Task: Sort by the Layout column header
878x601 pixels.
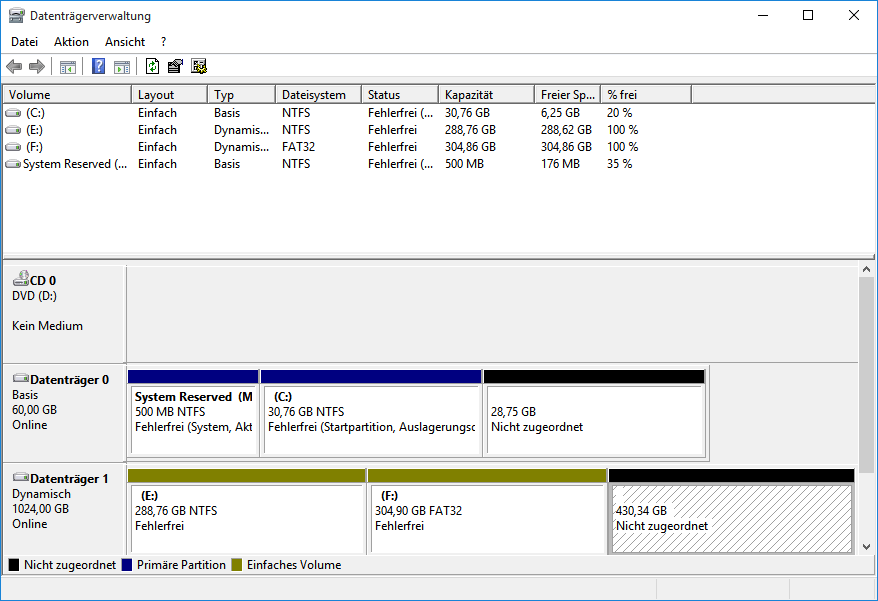Action: tap(169, 95)
